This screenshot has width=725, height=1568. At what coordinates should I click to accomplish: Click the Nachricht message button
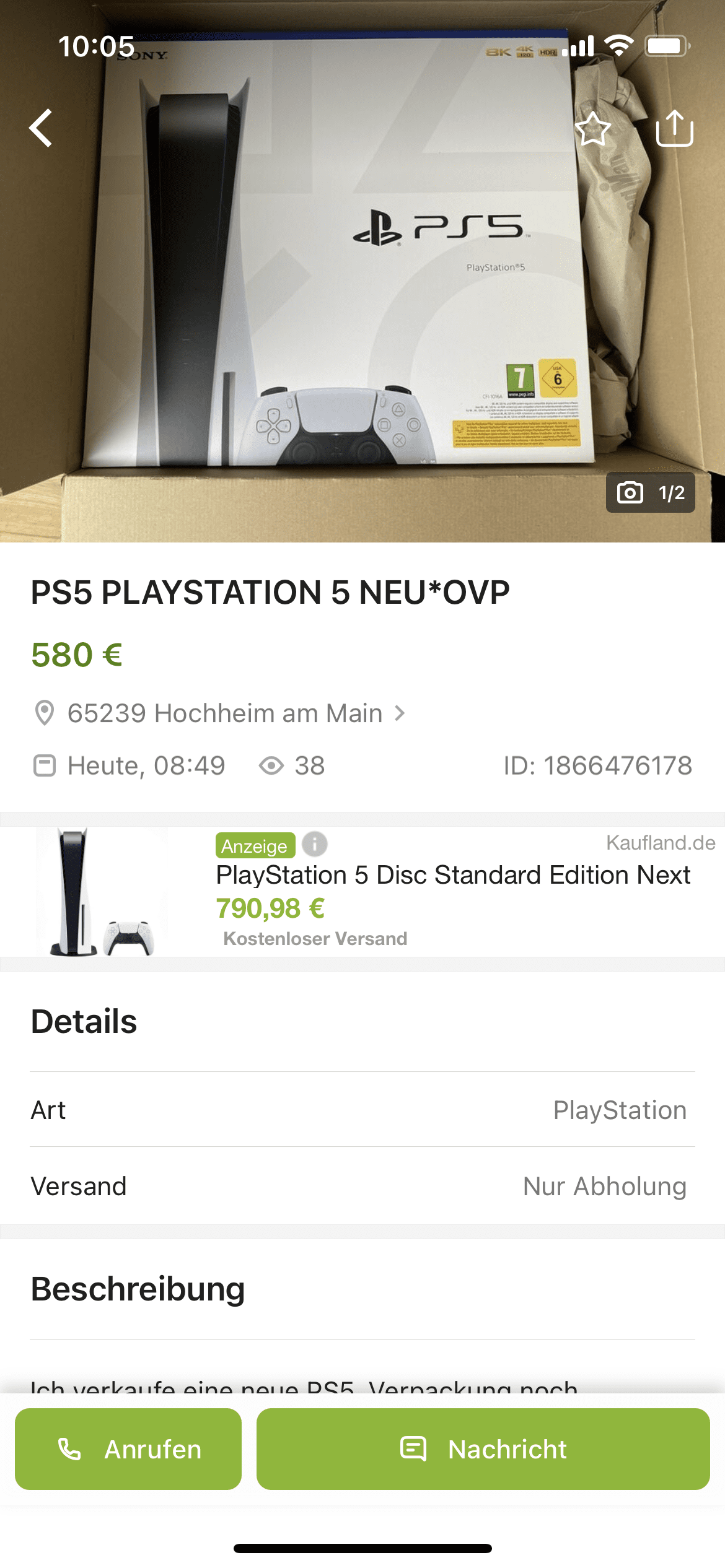pos(483,1449)
